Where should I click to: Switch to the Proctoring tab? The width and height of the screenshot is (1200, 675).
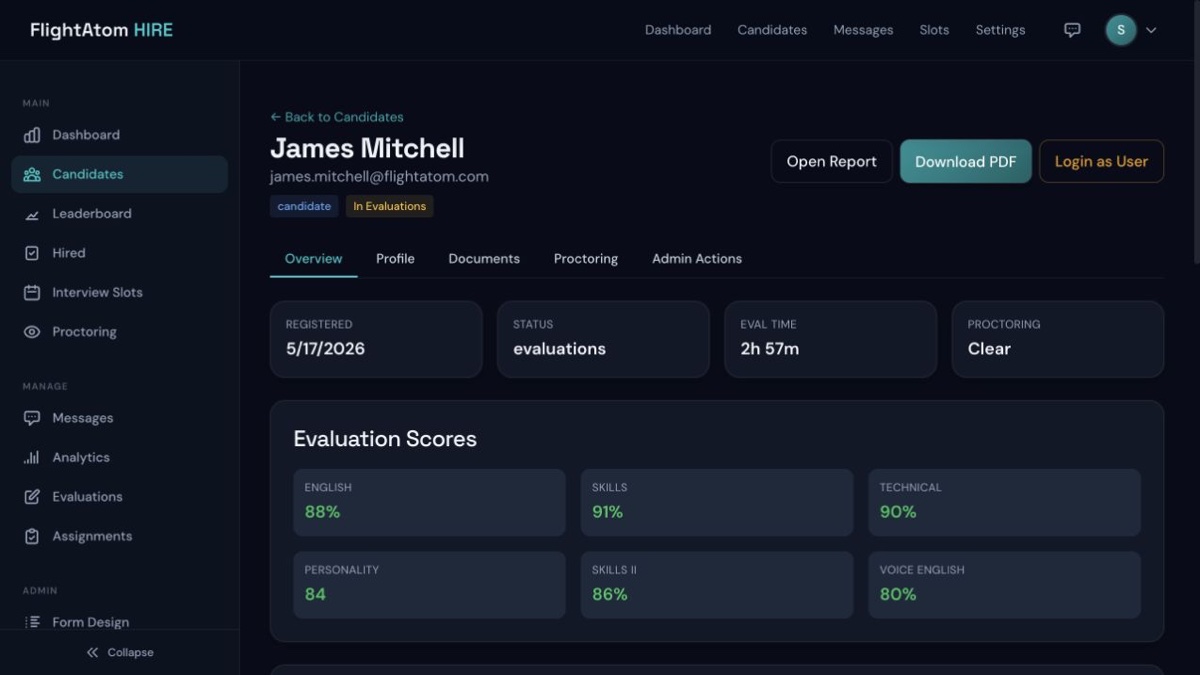point(586,259)
